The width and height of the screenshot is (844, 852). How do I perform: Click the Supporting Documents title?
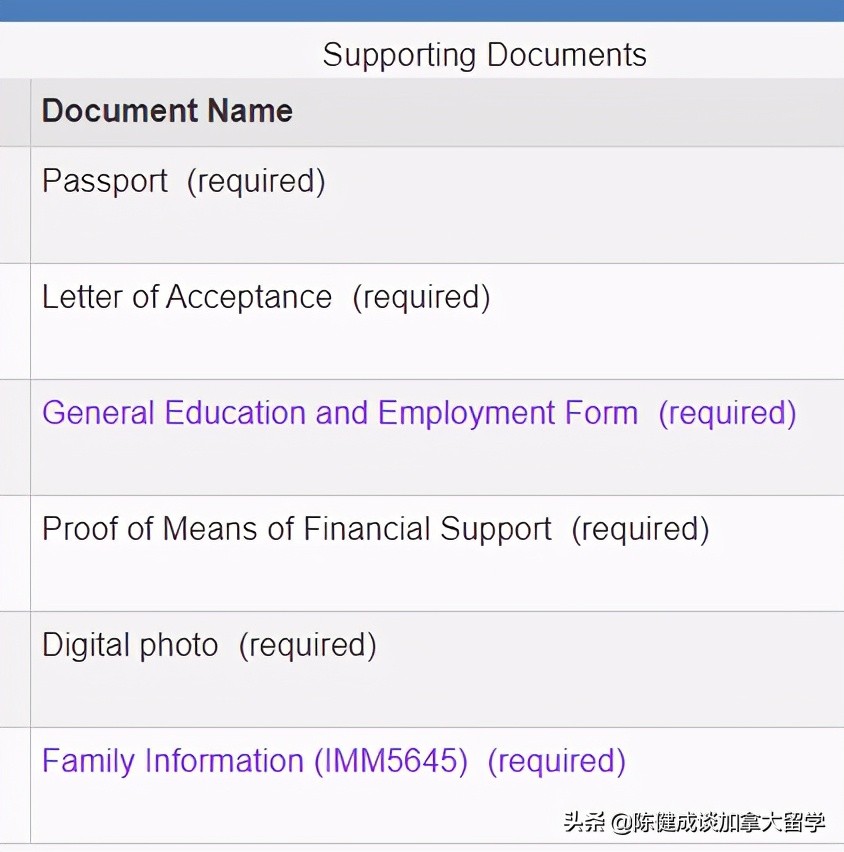pos(483,54)
